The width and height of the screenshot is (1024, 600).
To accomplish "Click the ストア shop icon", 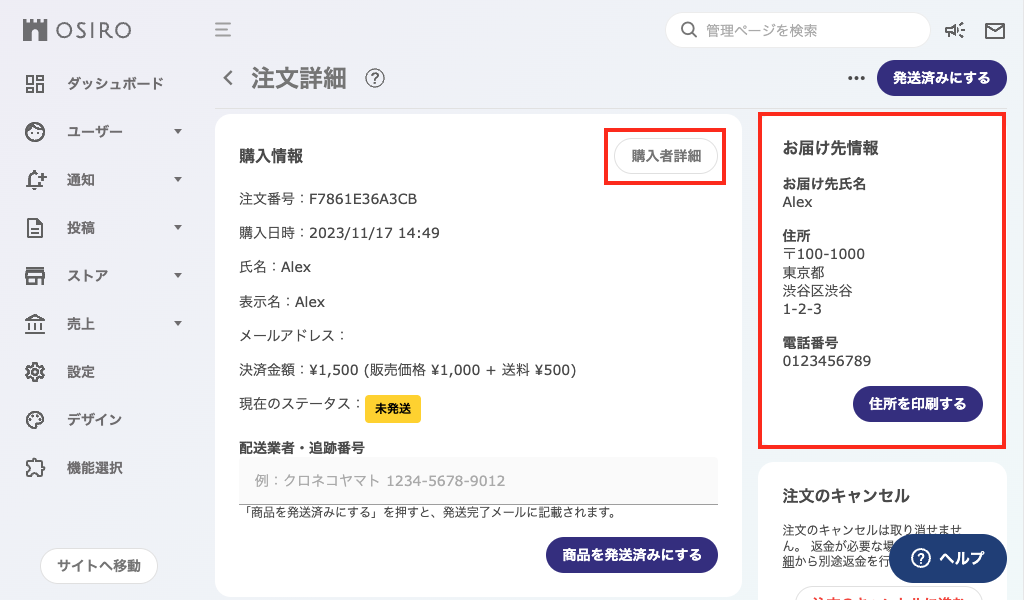I will click(x=35, y=276).
